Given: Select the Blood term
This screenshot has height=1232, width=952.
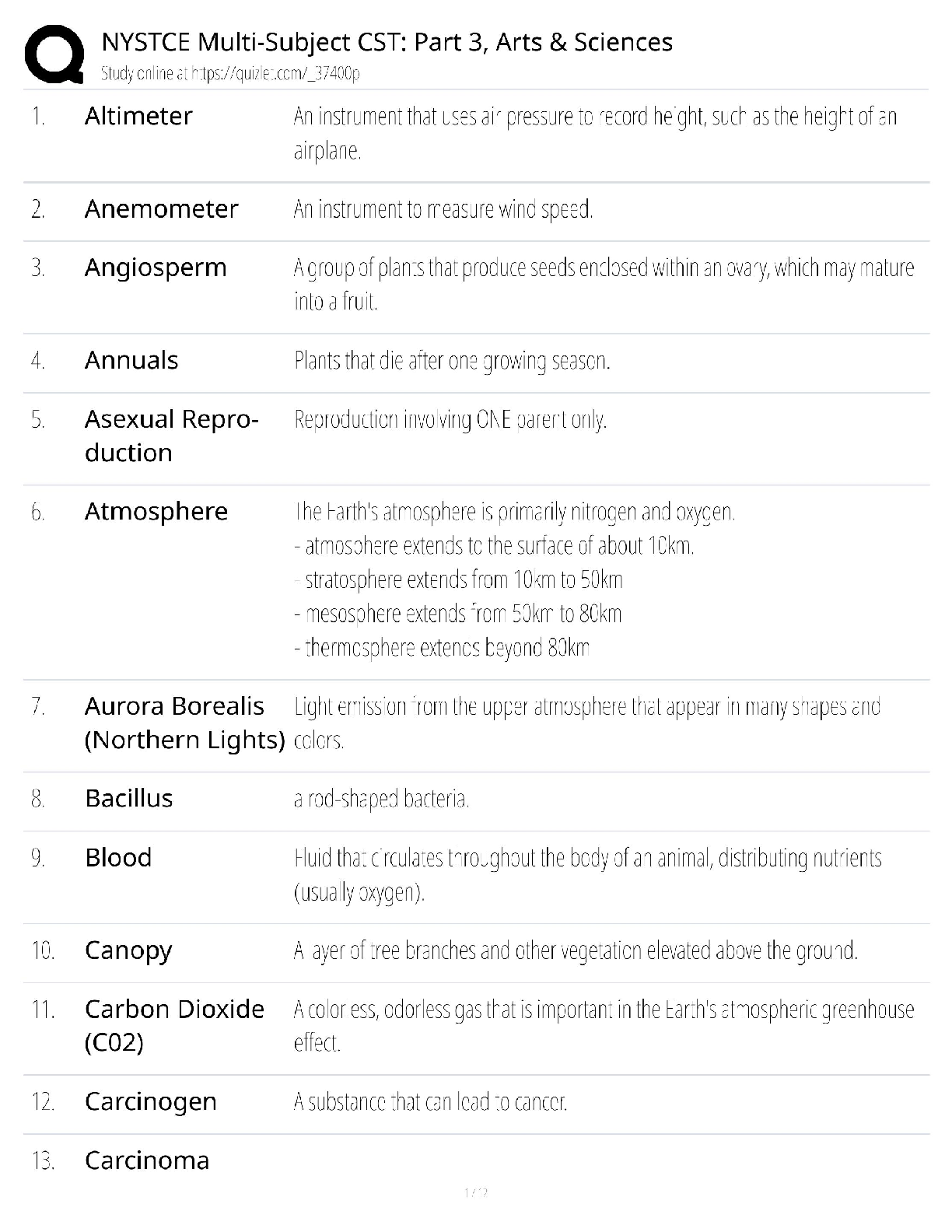Looking at the screenshot, I should [x=118, y=857].
